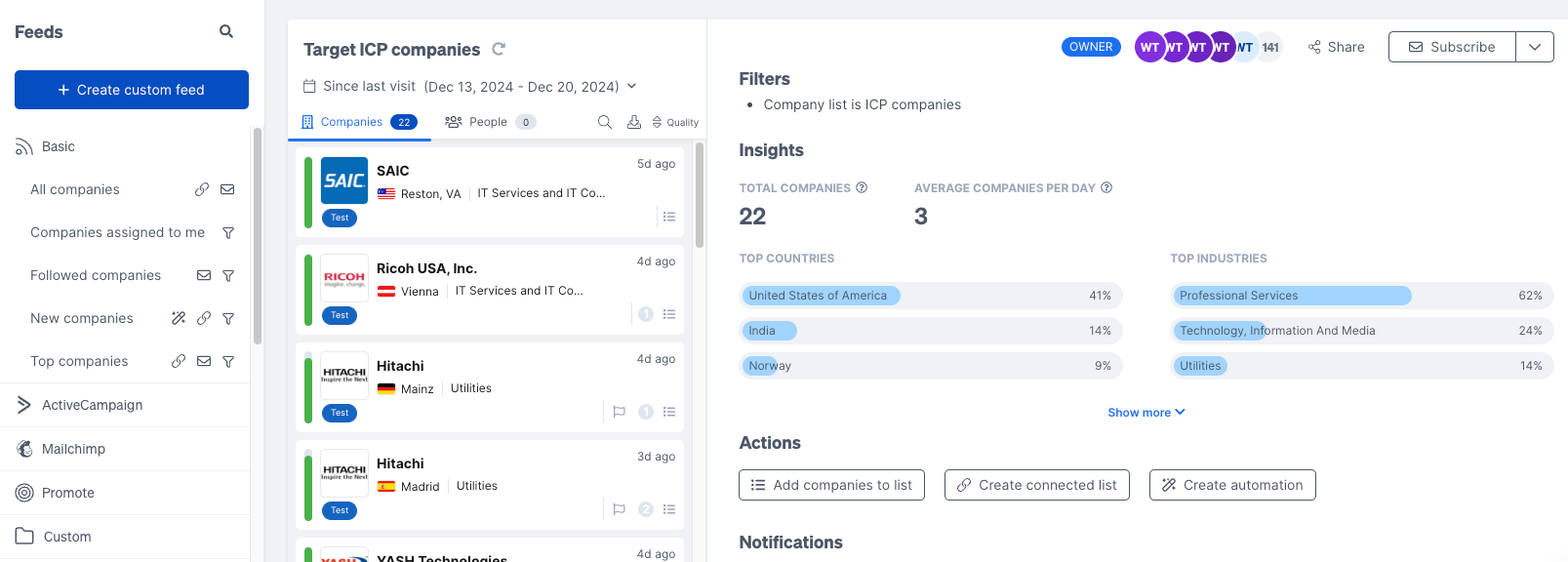The width and height of the screenshot is (1568, 562).
Task: Click the Share button
Action: tap(1336, 47)
